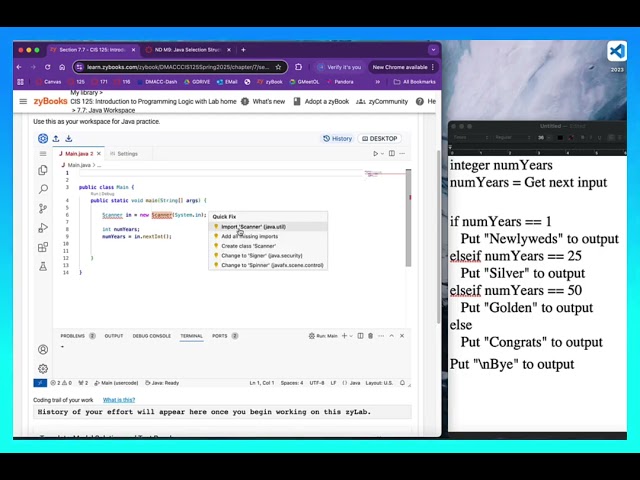Open the zyBooks hamburger menu
Image resolution: width=640 pixels, height=480 pixels.
(x=23, y=101)
